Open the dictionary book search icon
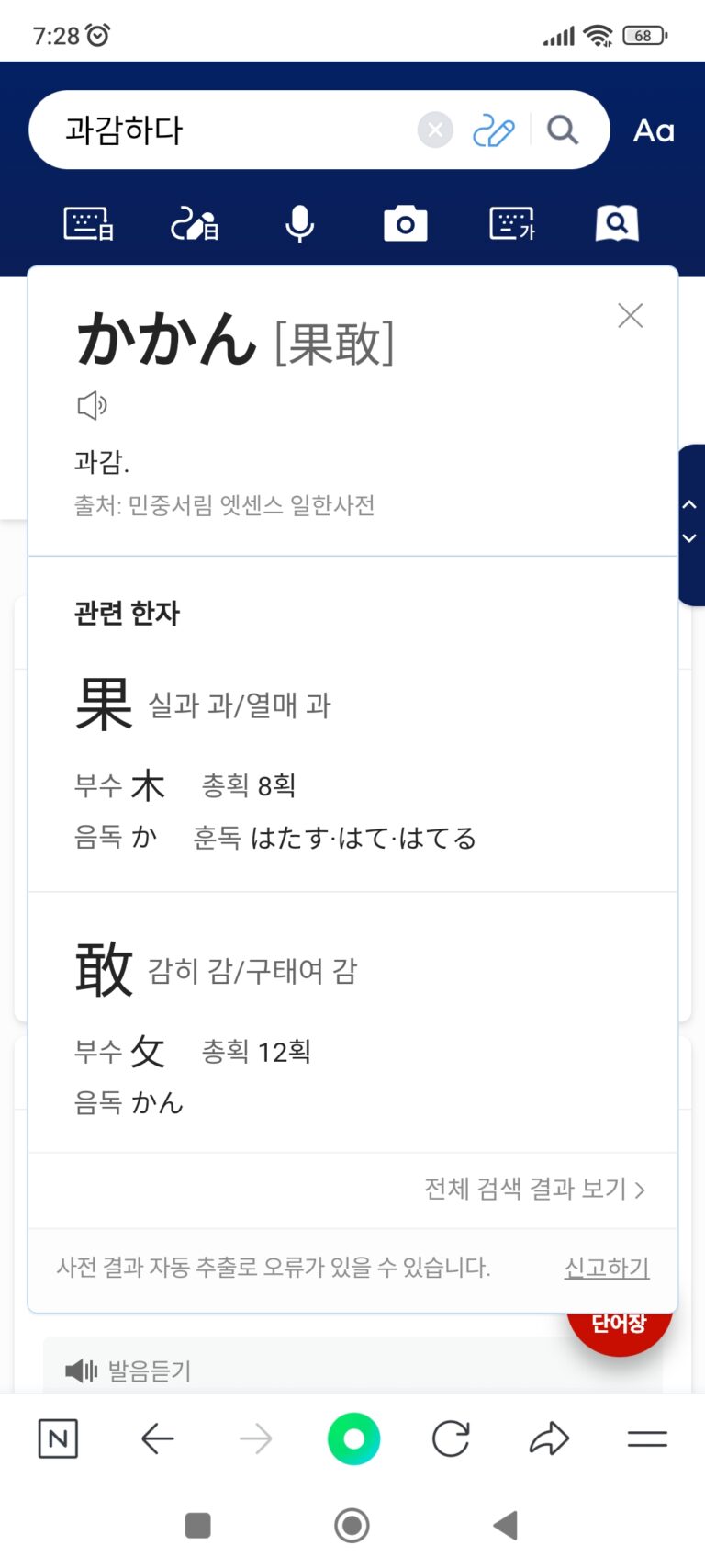705x1568 pixels. point(617,223)
